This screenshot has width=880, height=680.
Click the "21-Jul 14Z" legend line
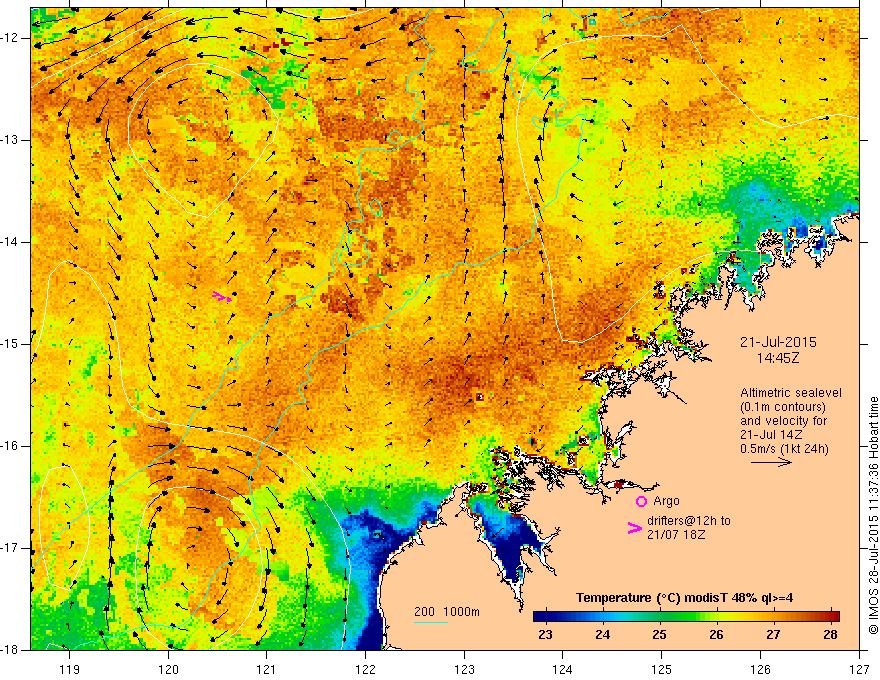(771, 435)
